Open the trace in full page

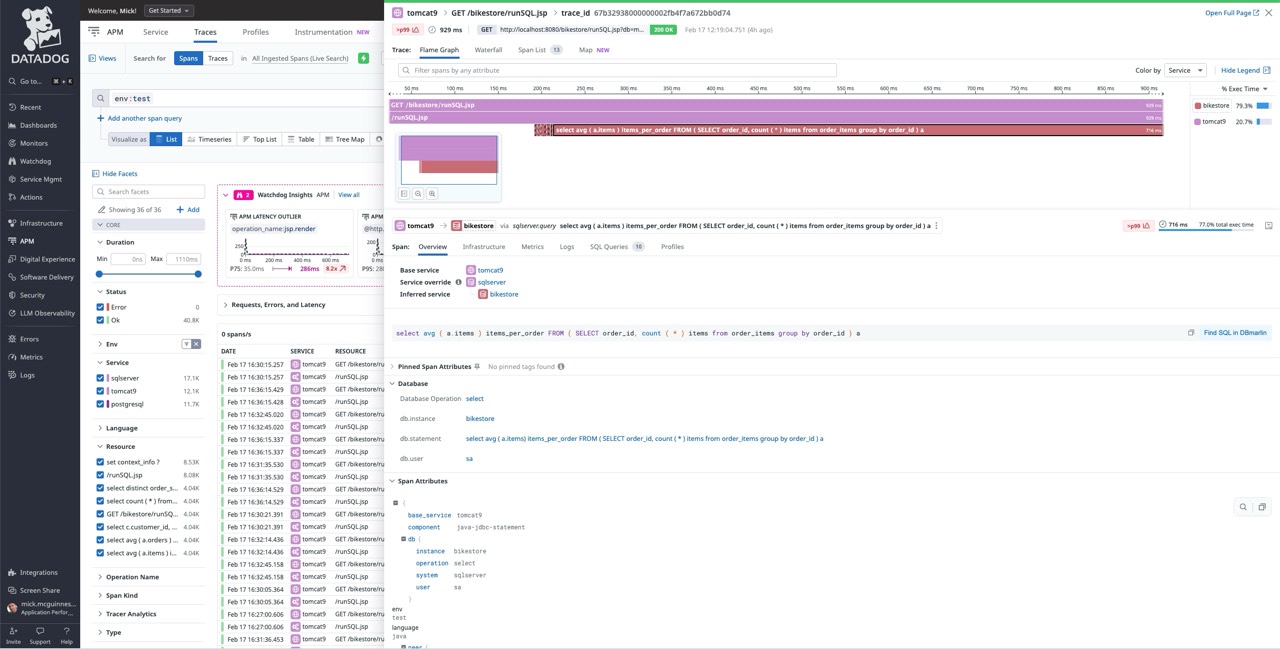click(x=1231, y=13)
